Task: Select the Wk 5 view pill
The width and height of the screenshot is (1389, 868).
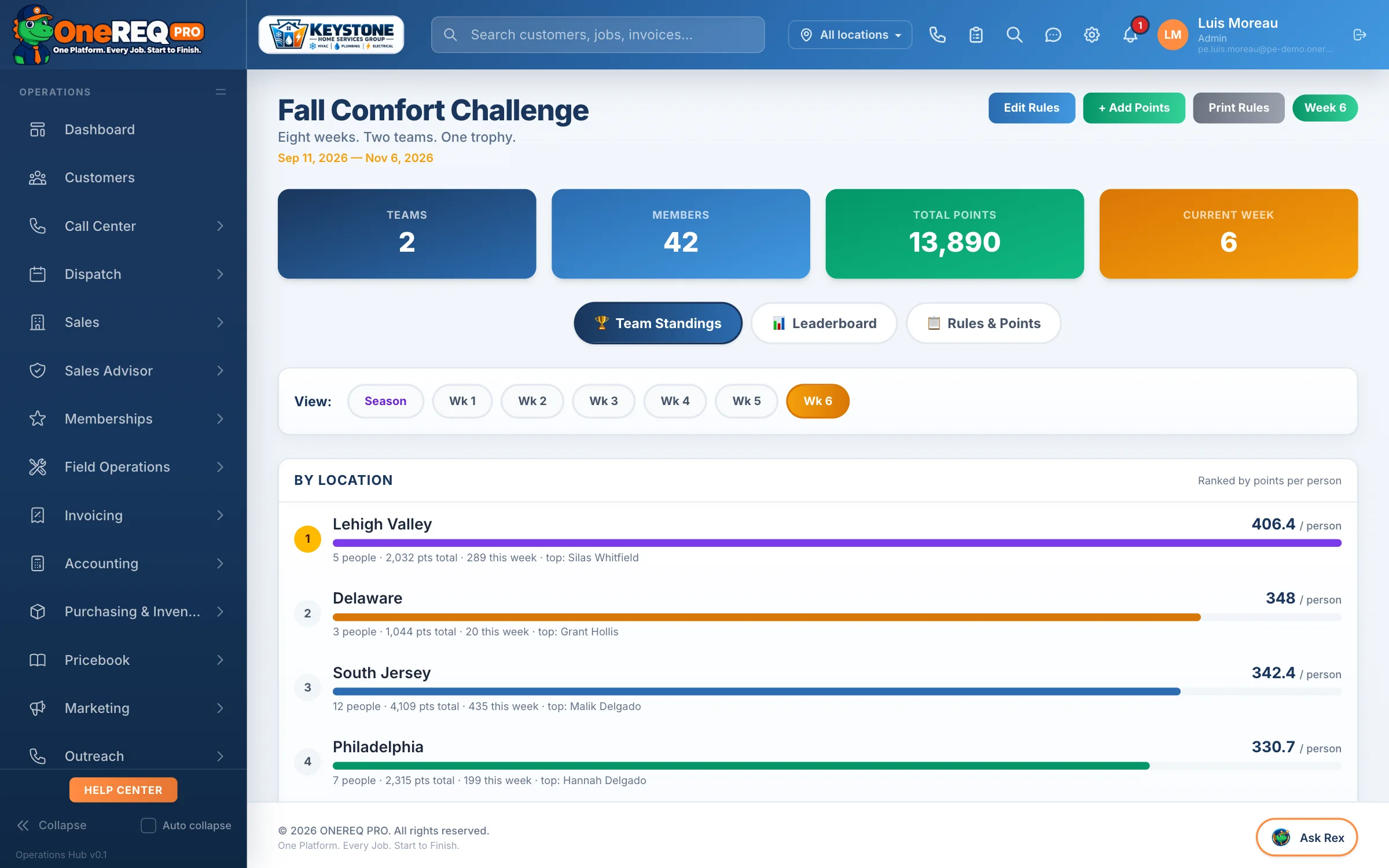Action: (x=747, y=401)
